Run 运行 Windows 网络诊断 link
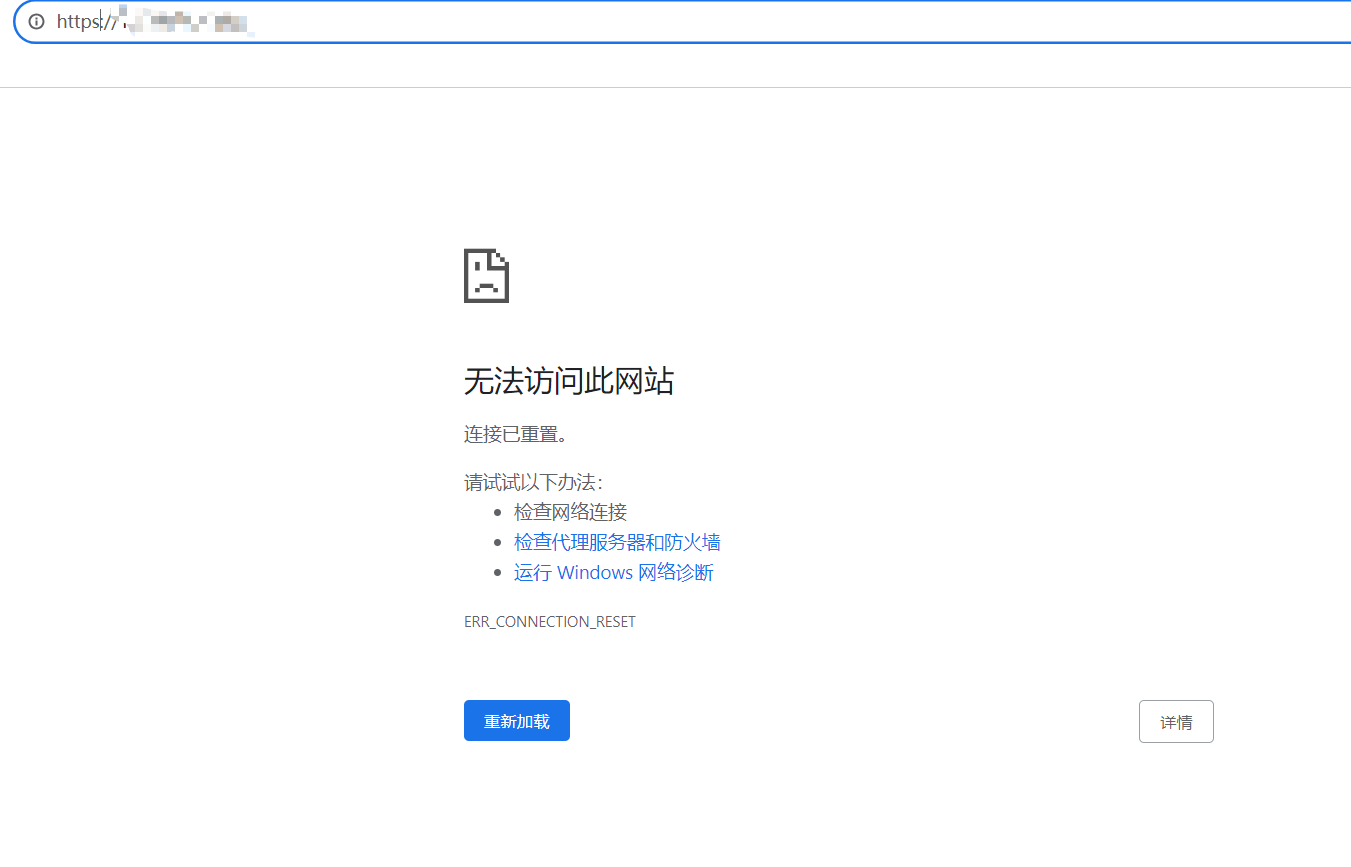The height and width of the screenshot is (867, 1351). [614, 573]
